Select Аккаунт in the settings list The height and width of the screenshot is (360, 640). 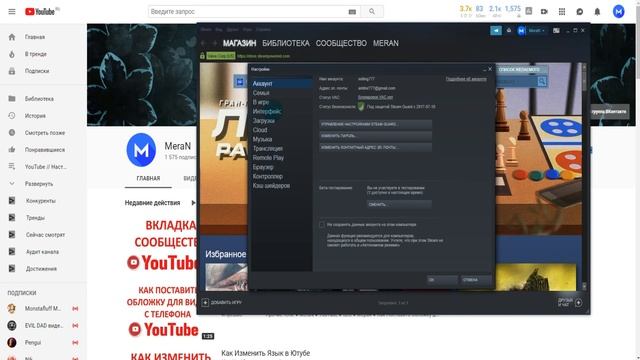(x=281, y=84)
